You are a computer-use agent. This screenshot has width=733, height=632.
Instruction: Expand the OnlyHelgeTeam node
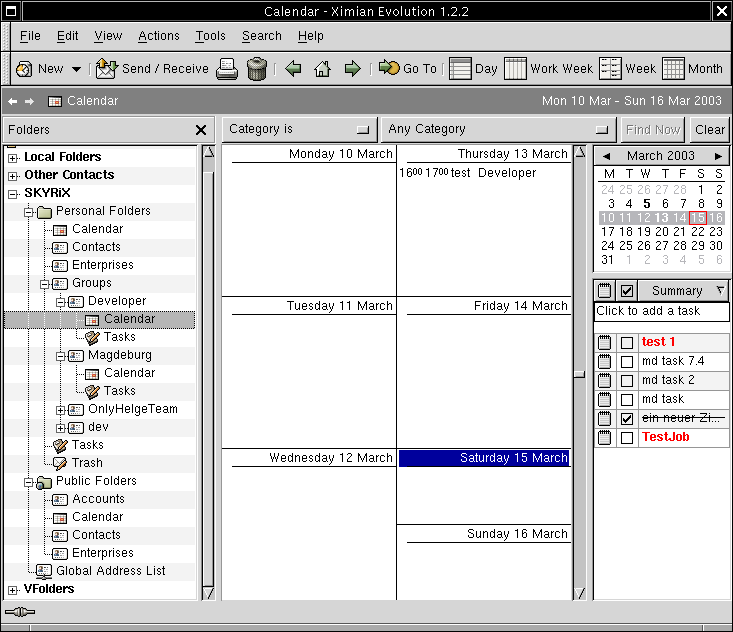61,410
